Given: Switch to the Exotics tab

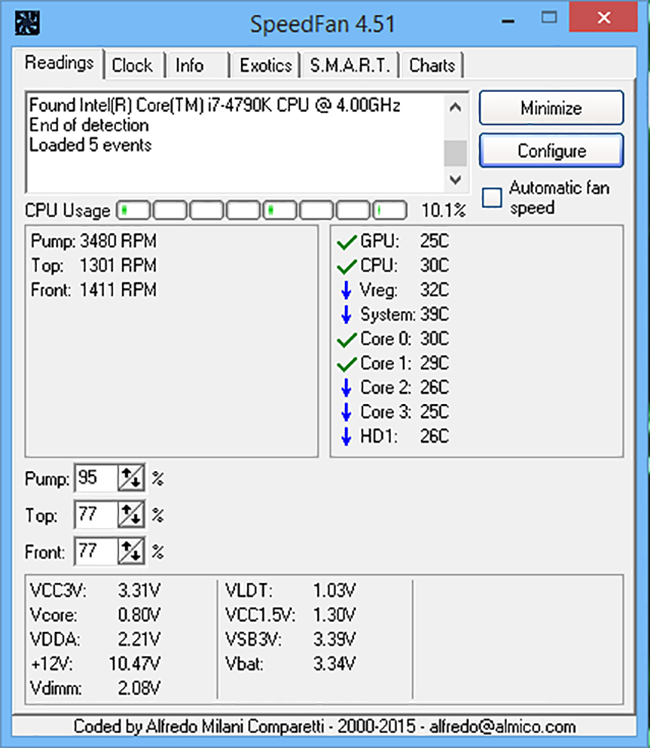Looking at the screenshot, I should (266, 65).
